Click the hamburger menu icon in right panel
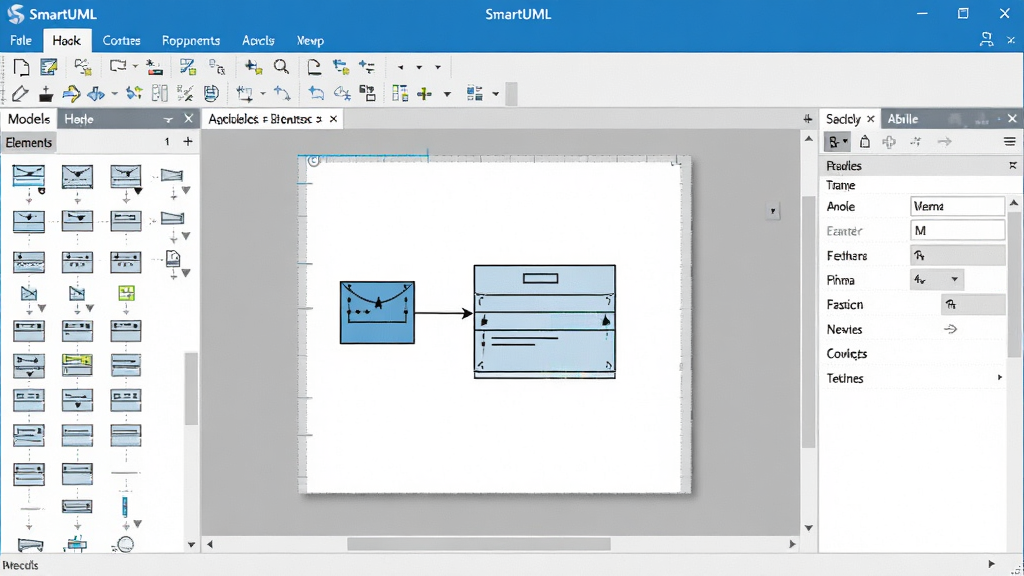Viewport: 1024px width, 576px height. pos(1009,142)
